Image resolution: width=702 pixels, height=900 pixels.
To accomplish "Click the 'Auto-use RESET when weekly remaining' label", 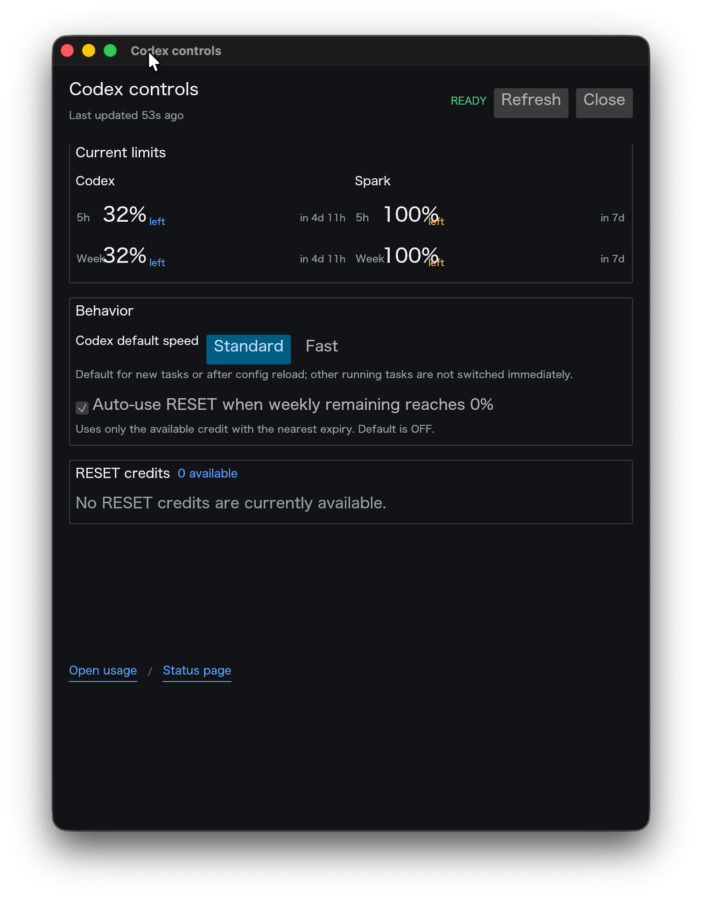I will (x=293, y=405).
